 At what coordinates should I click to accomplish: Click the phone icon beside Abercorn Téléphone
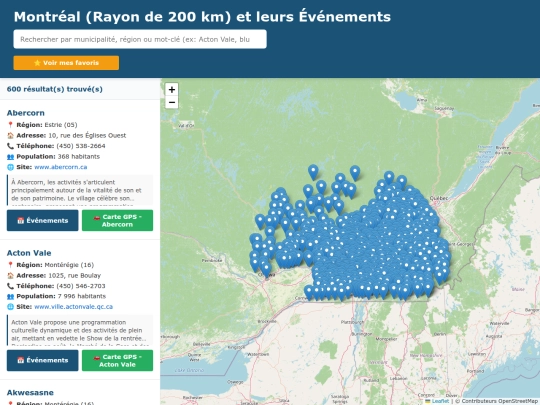(x=10, y=146)
